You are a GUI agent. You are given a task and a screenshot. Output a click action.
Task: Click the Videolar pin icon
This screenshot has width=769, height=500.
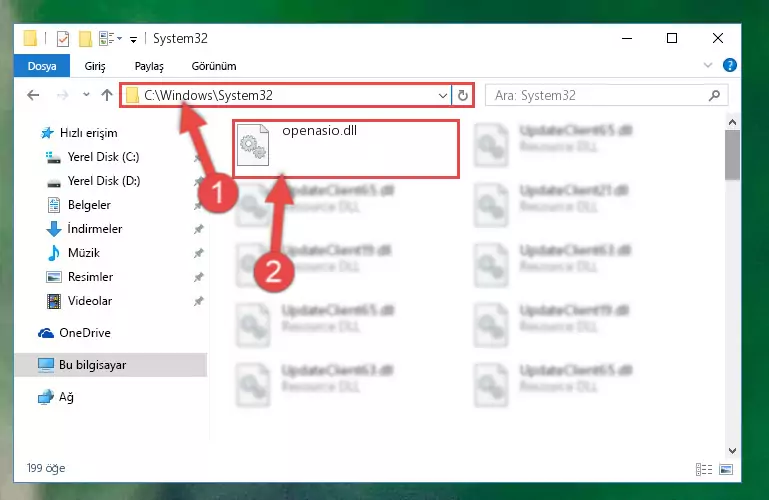[199, 301]
